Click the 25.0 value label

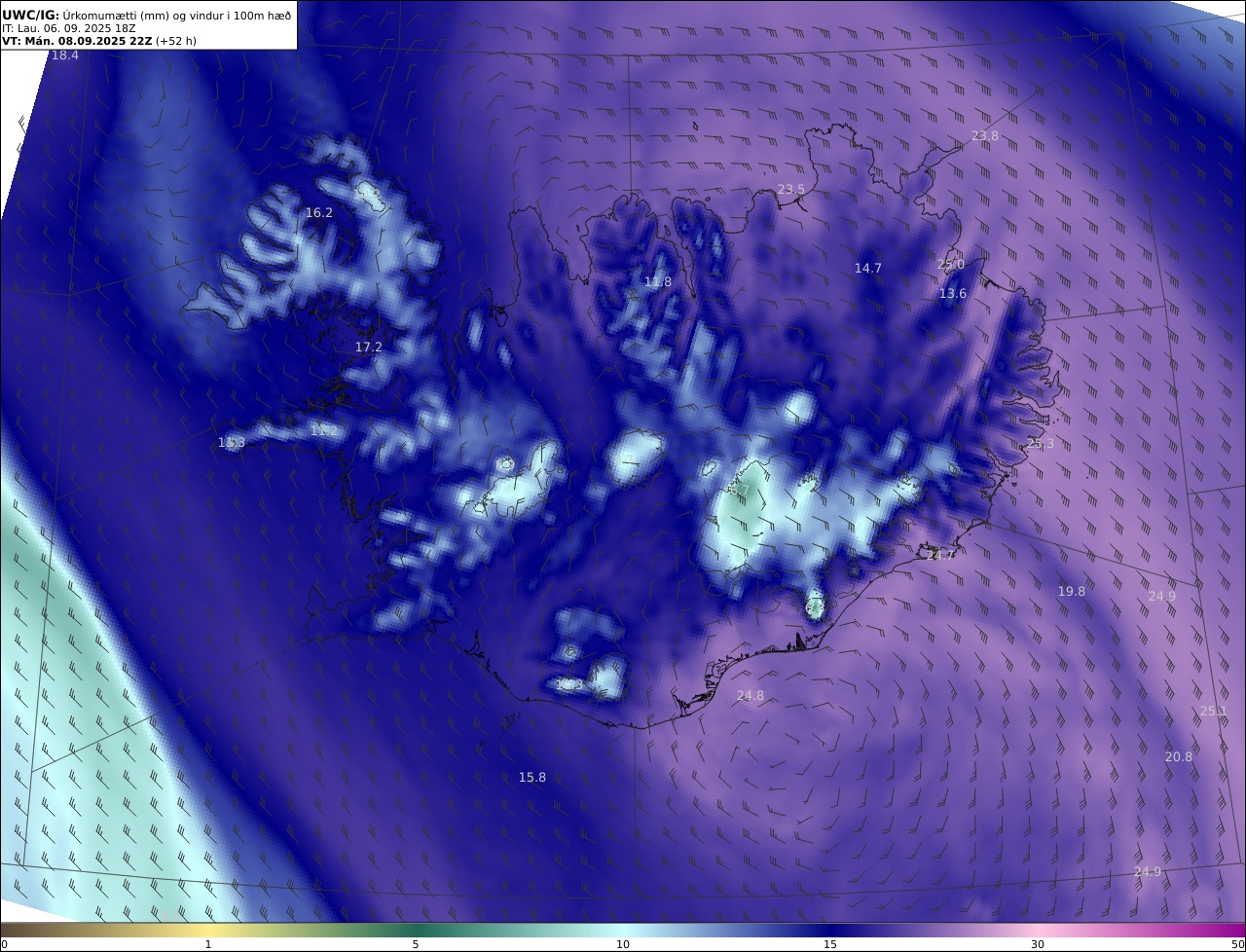951,264
